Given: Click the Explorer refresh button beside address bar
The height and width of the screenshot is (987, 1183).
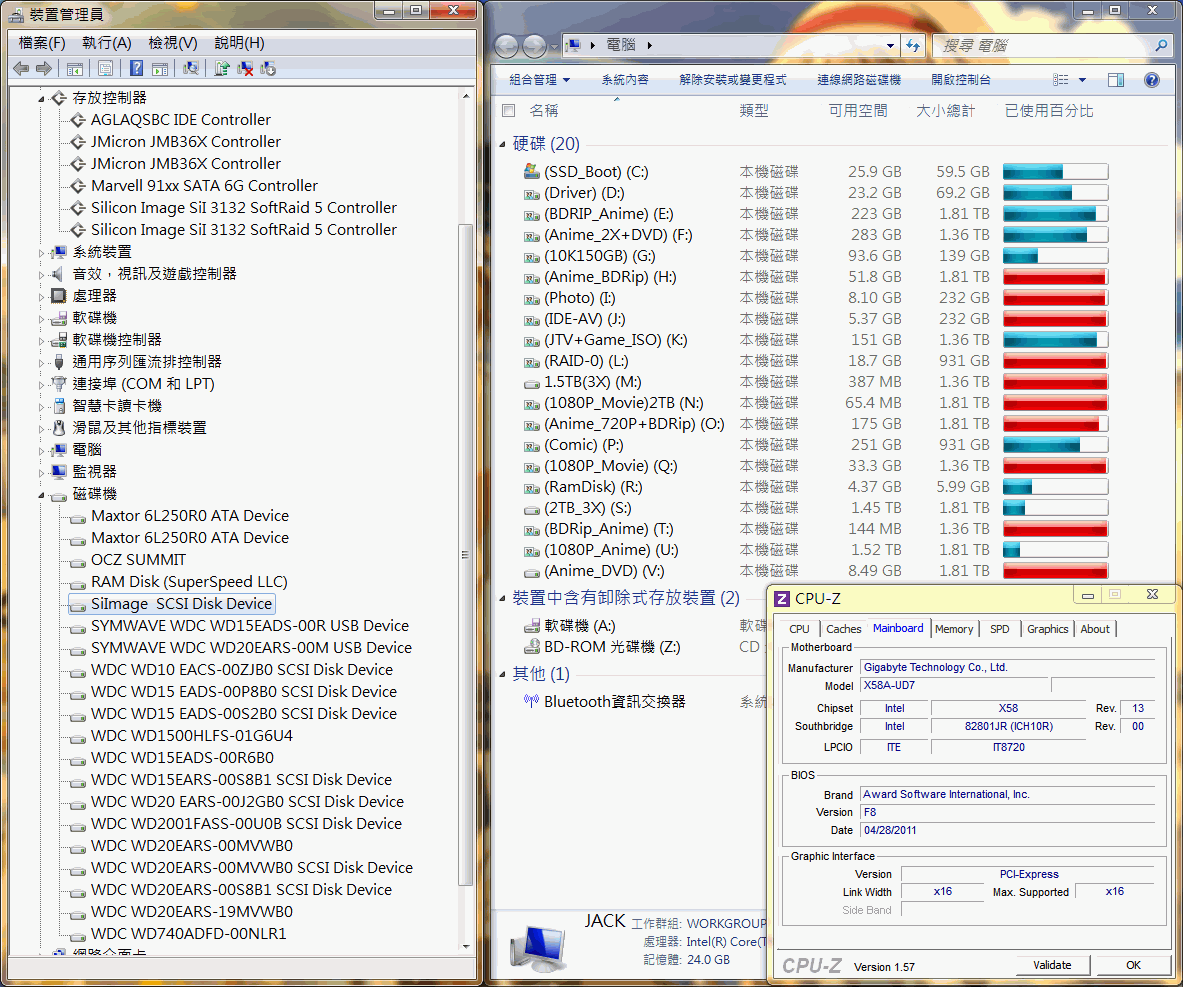Looking at the screenshot, I should pos(913,45).
